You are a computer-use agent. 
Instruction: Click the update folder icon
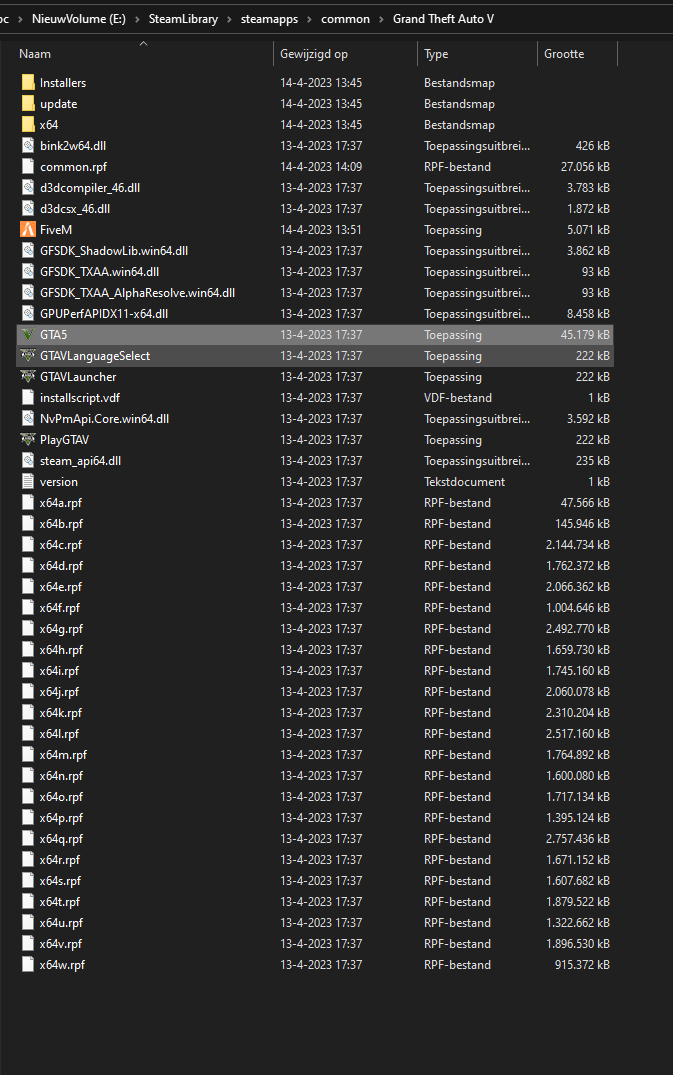point(28,104)
